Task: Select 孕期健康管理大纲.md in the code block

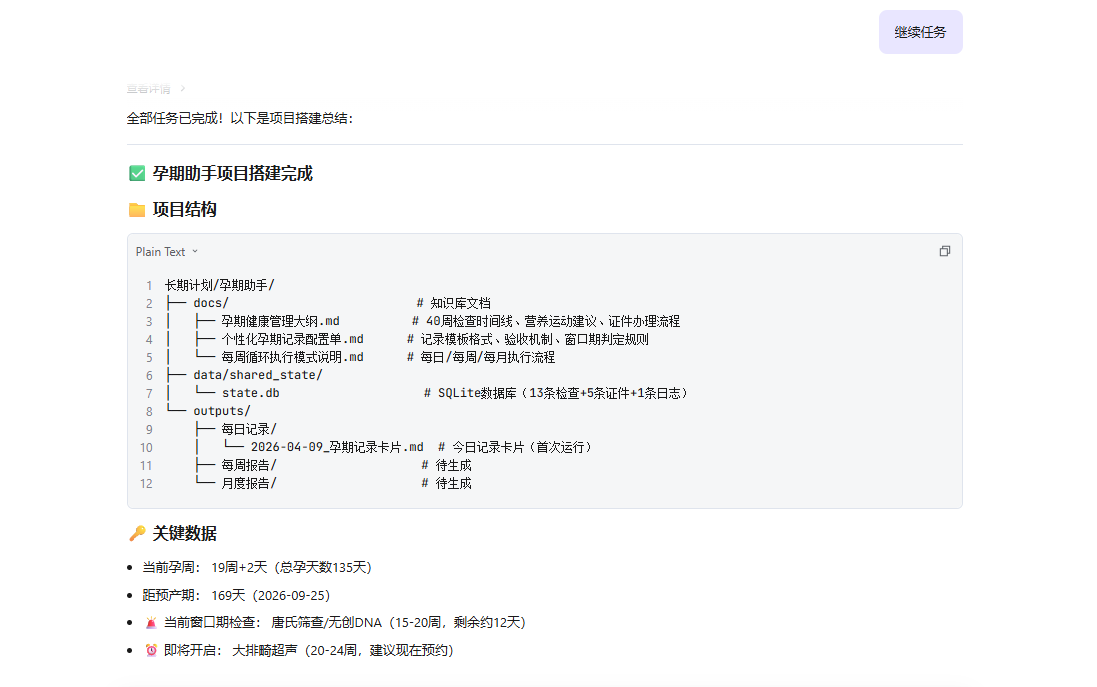Action: 280,322
